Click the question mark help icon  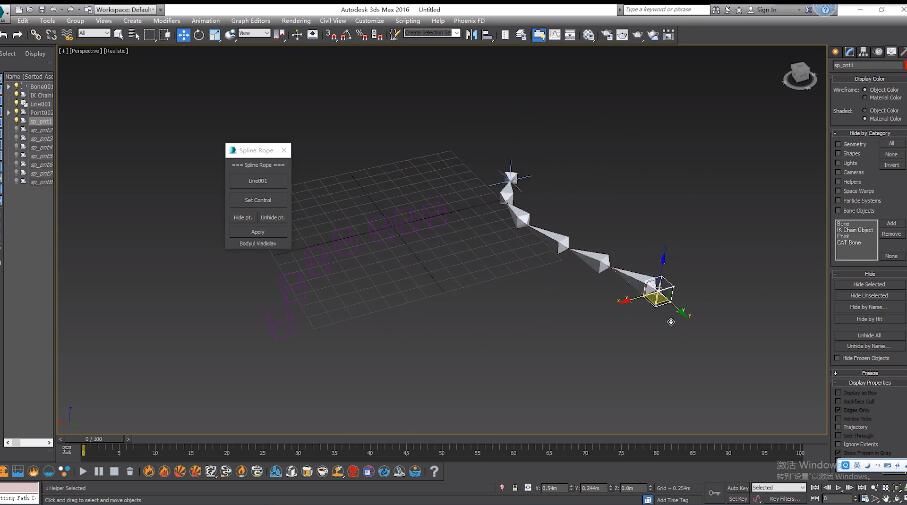[x=434, y=471]
